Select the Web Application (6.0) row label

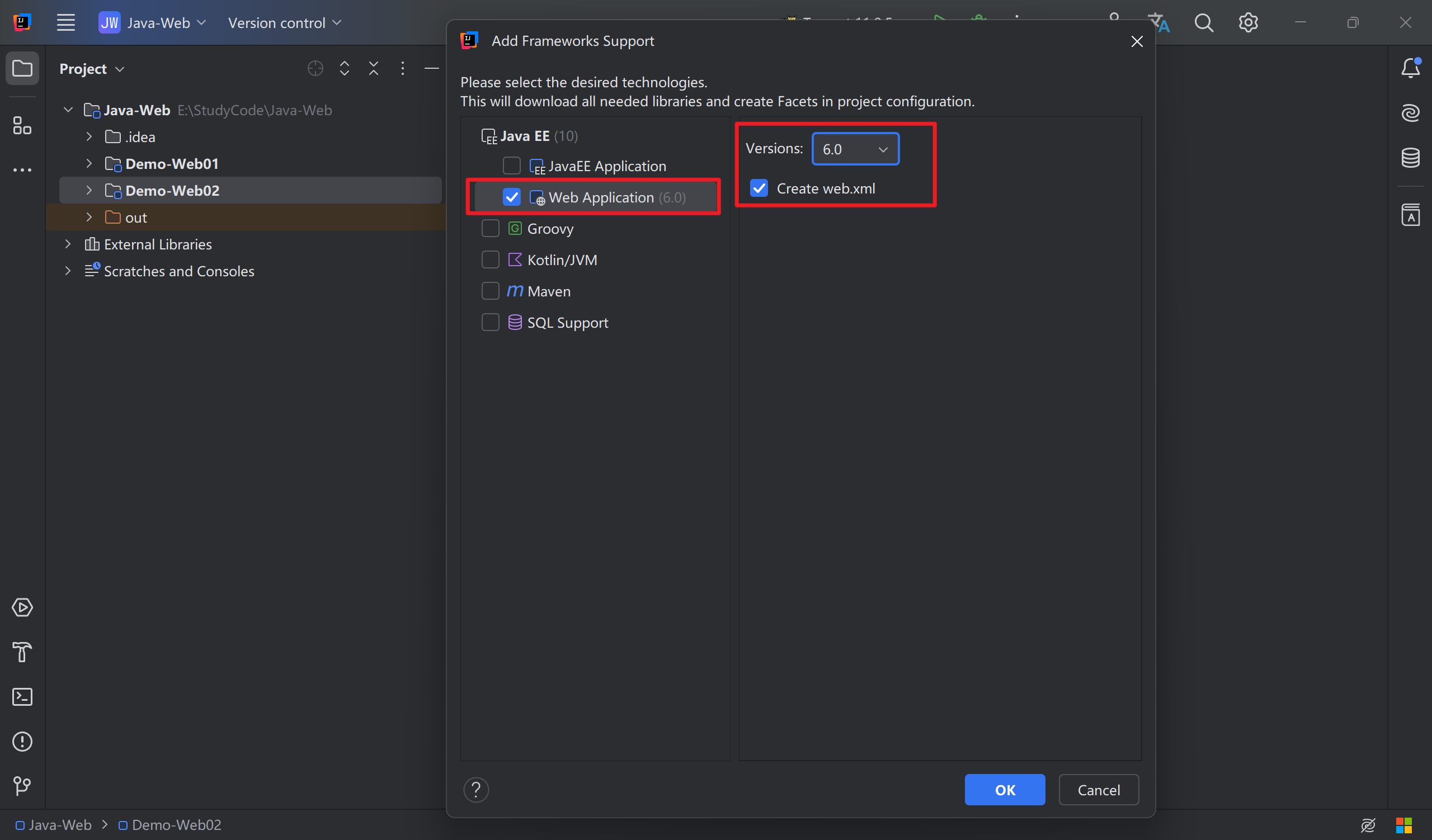tap(617, 197)
